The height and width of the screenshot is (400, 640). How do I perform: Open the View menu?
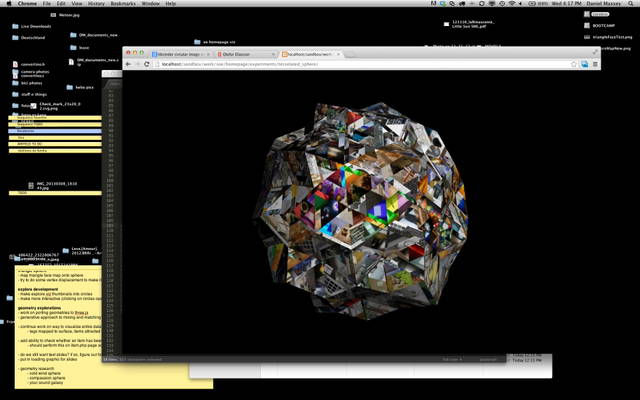[x=77, y=3]
